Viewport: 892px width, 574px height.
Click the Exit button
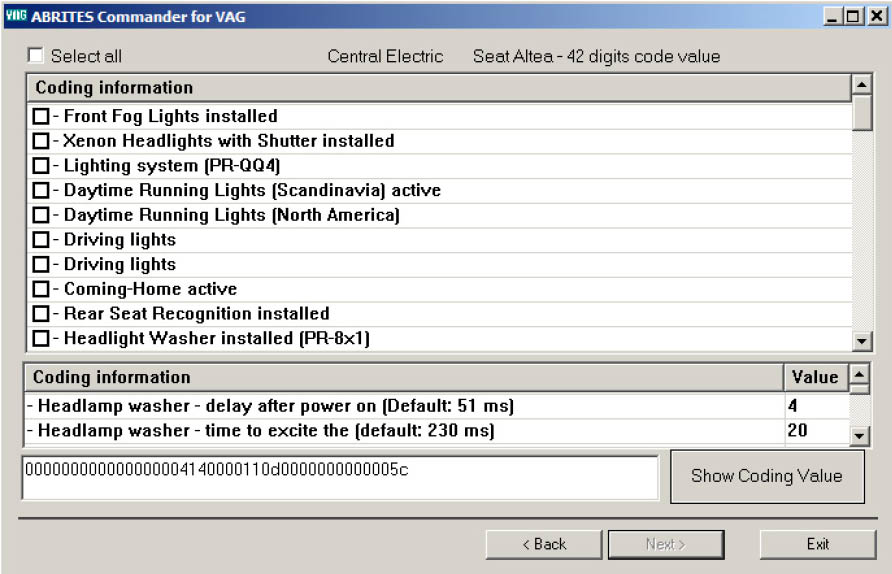point(818,544)
